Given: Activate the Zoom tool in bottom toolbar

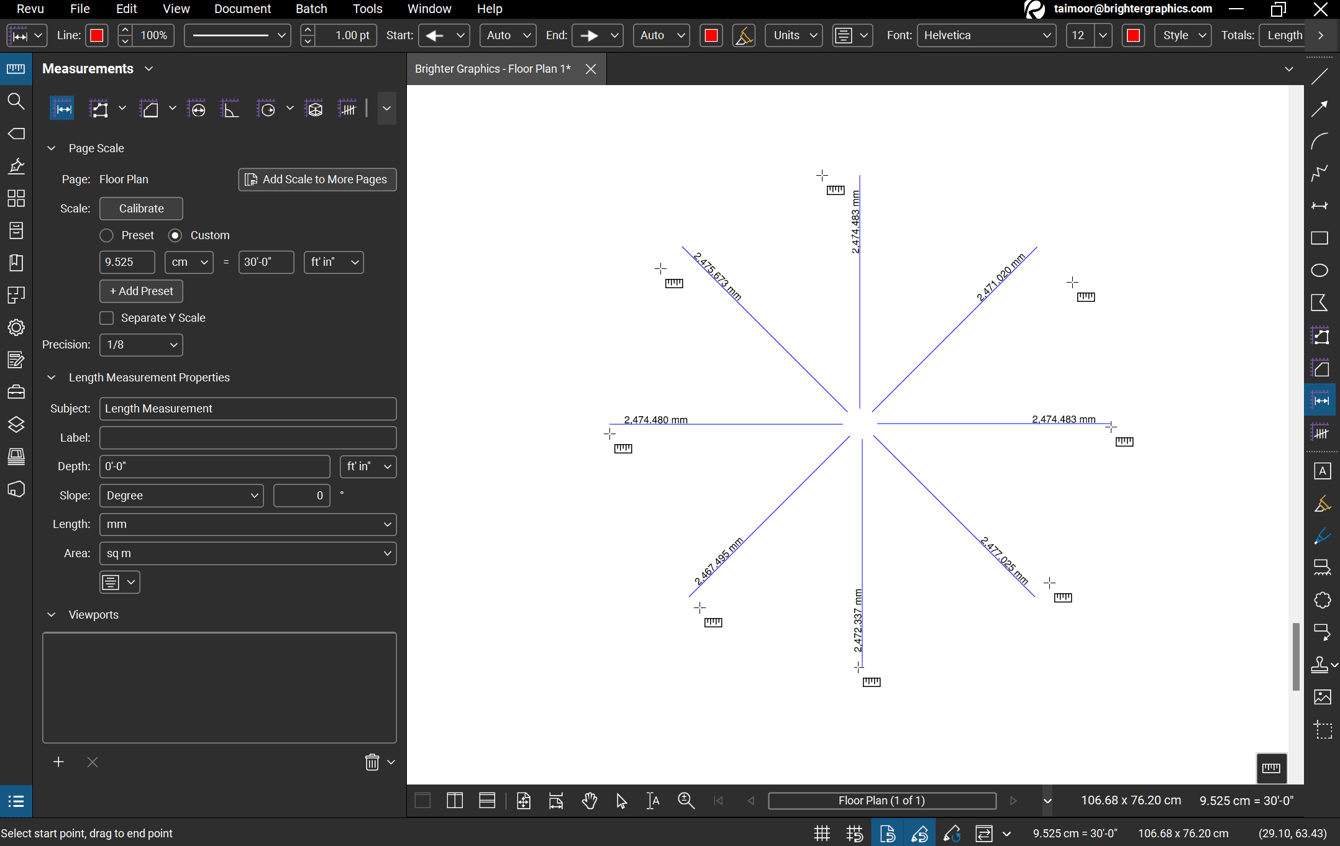Looking at the screenshot, I should point(686,800).
